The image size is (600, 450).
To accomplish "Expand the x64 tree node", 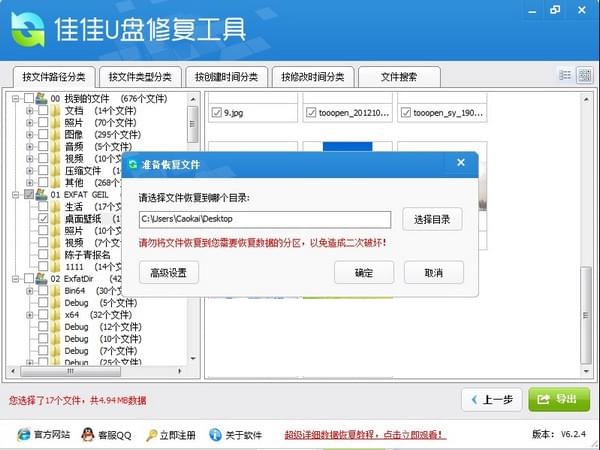I will click(x=29, y=315).
